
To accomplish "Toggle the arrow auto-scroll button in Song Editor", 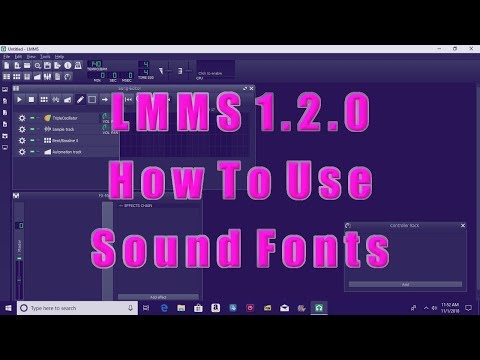I will (105, 99).
